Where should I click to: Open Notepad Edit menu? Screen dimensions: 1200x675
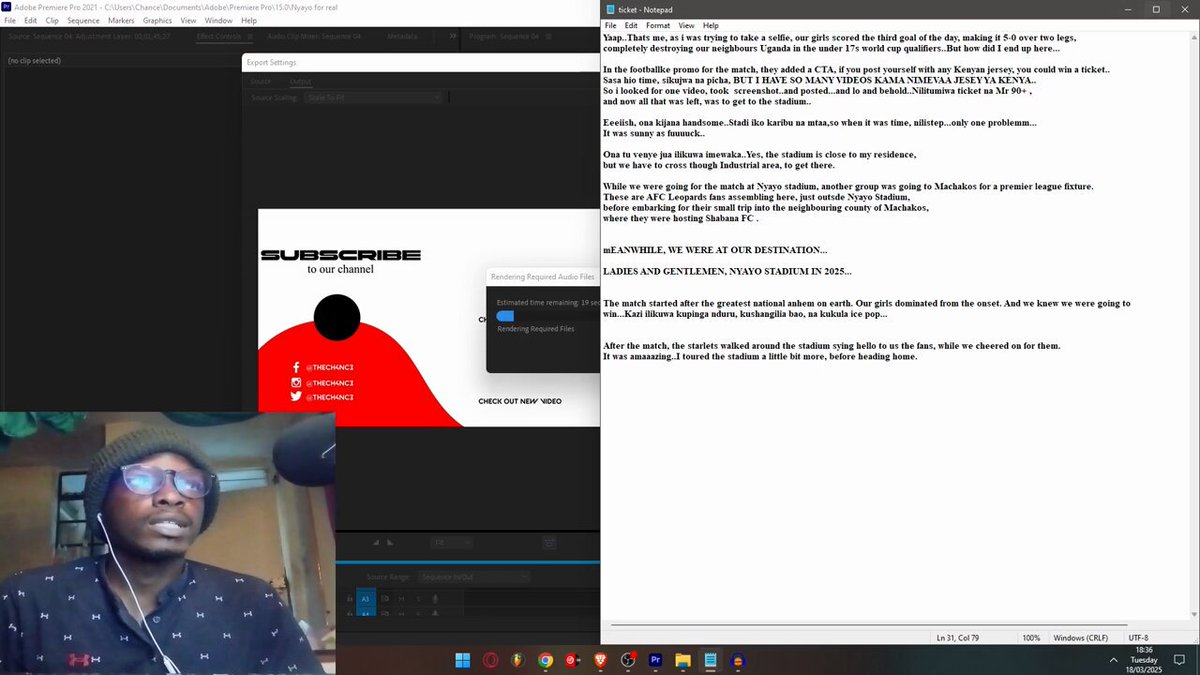pyautogui.click(x=631, y=25)
